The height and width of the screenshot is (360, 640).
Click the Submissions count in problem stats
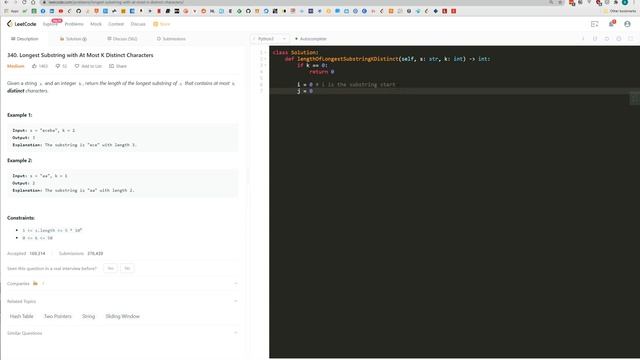point(81,253)
